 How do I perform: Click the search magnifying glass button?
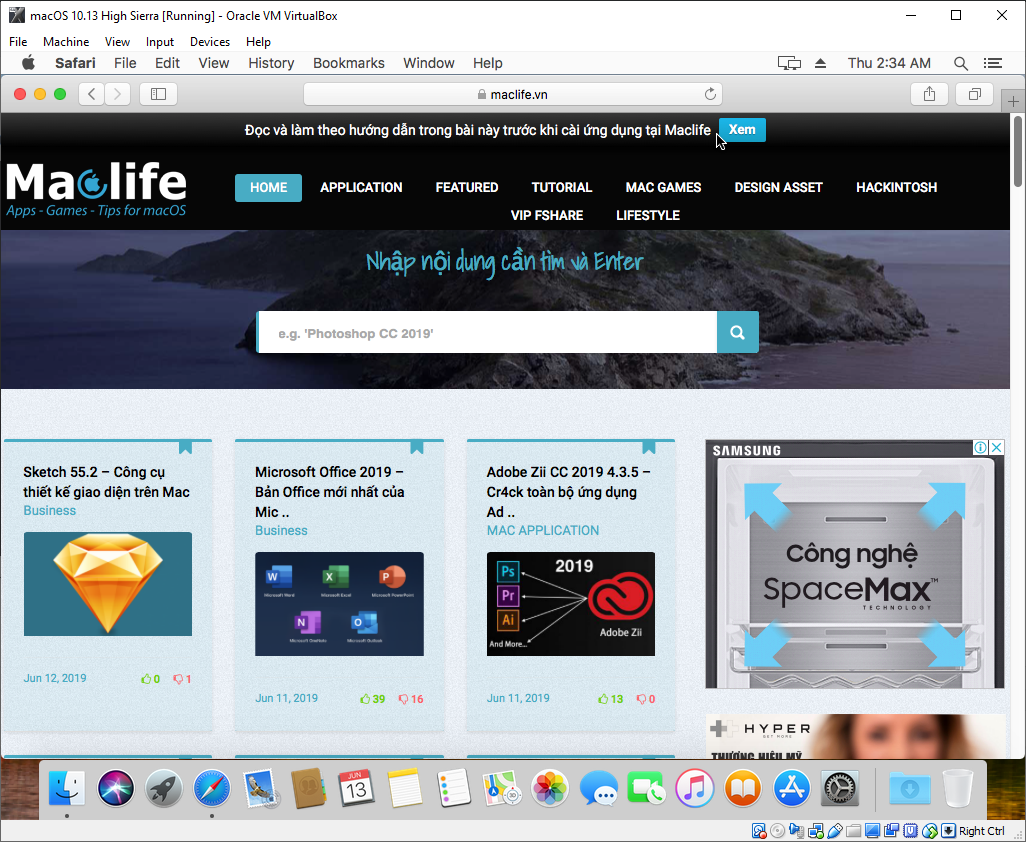[737, 331]
